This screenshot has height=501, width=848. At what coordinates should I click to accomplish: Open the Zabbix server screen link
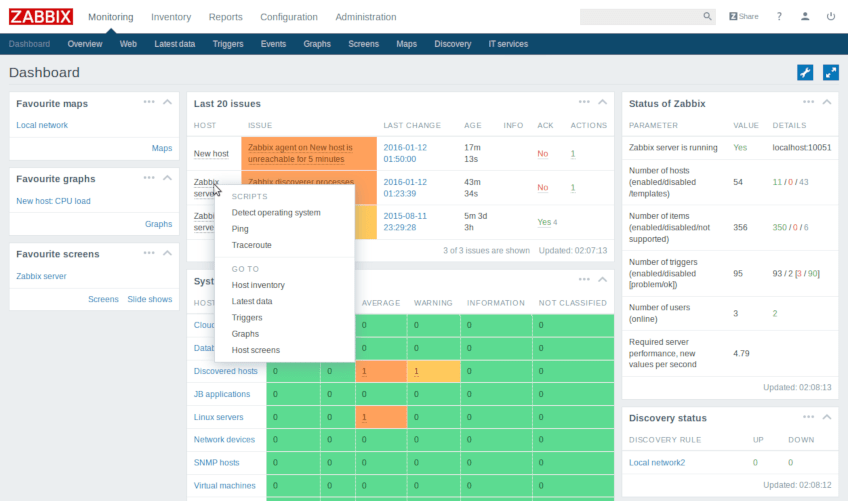click(41, 276)
